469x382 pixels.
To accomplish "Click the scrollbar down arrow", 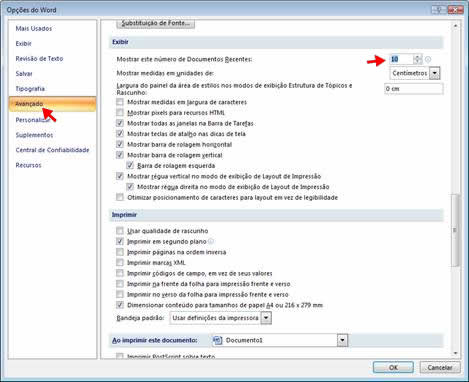I will pos(455,354).
